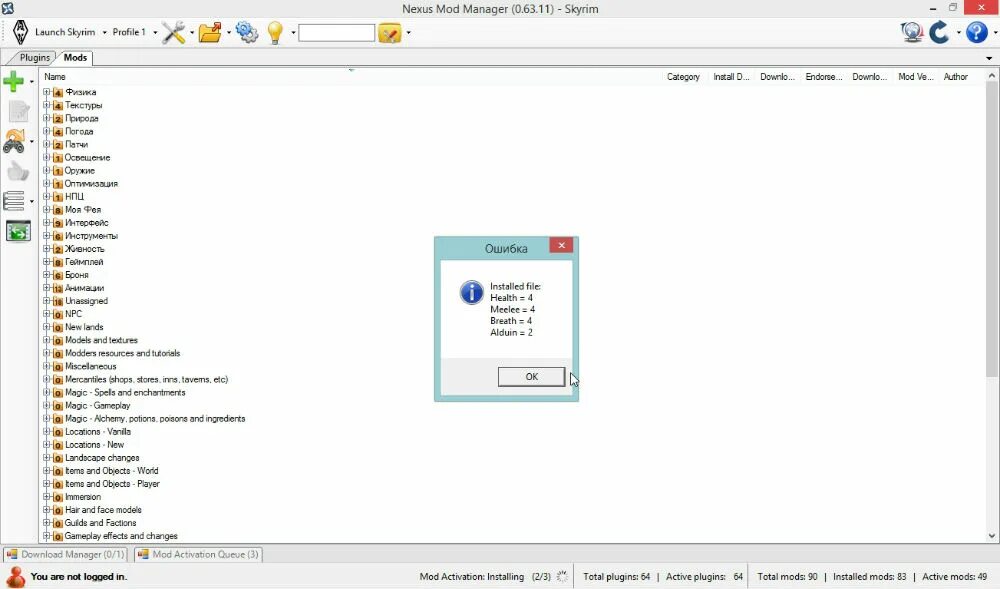
Task: Sort by Install D... column header
Action: click(731, 76)
